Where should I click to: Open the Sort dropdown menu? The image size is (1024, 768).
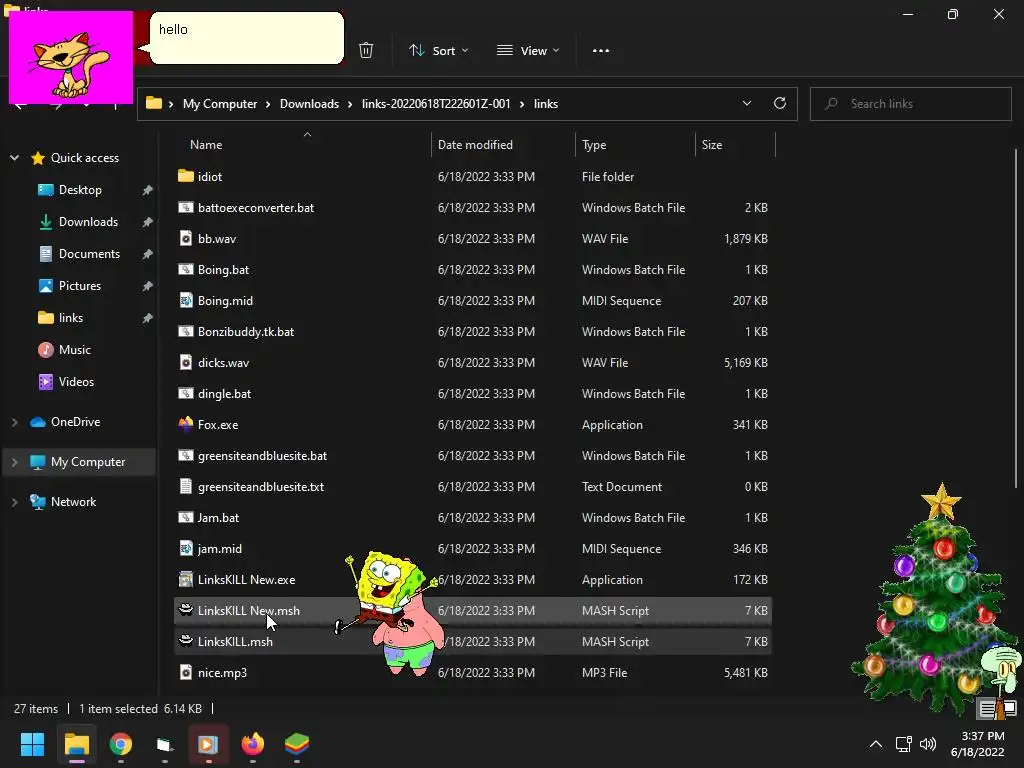(438, 50)
